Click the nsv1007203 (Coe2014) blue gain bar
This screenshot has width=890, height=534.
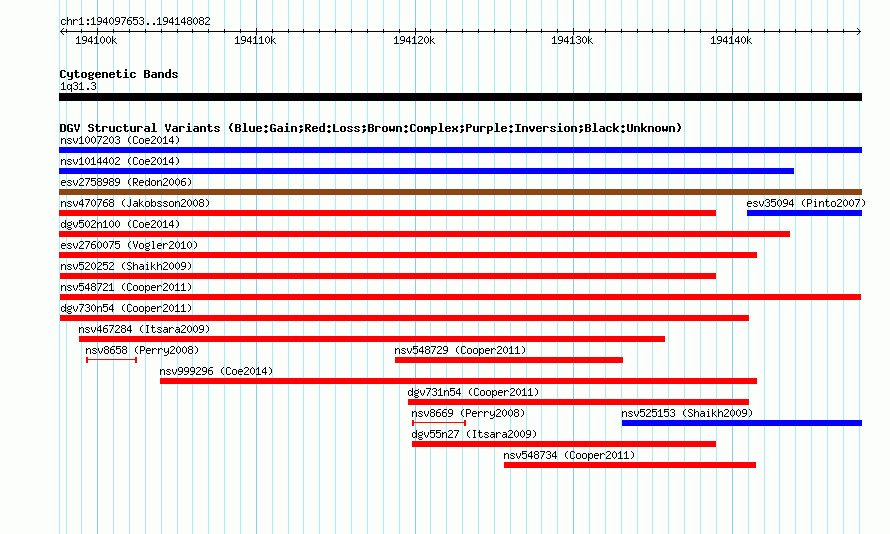460,150
